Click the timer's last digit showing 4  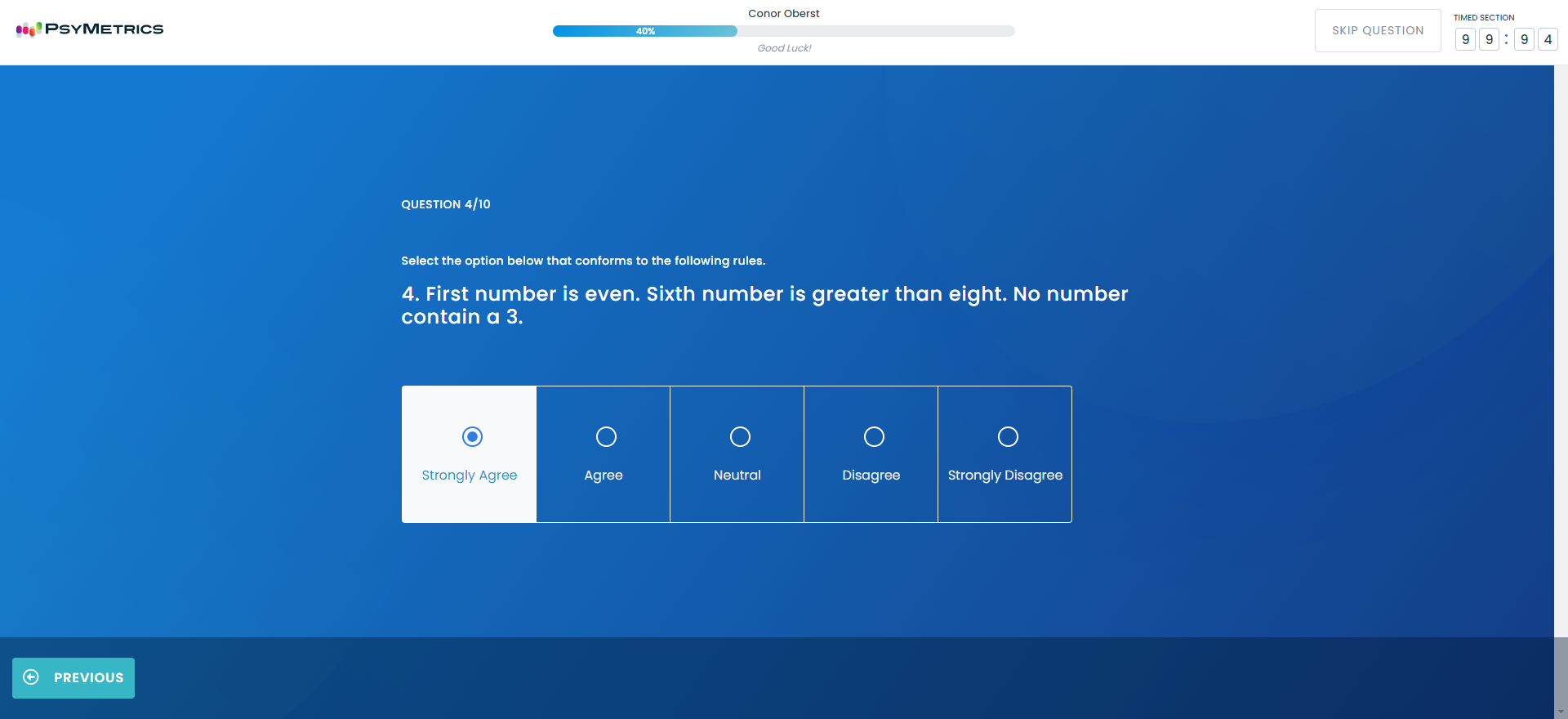(x=1548, y=39)
